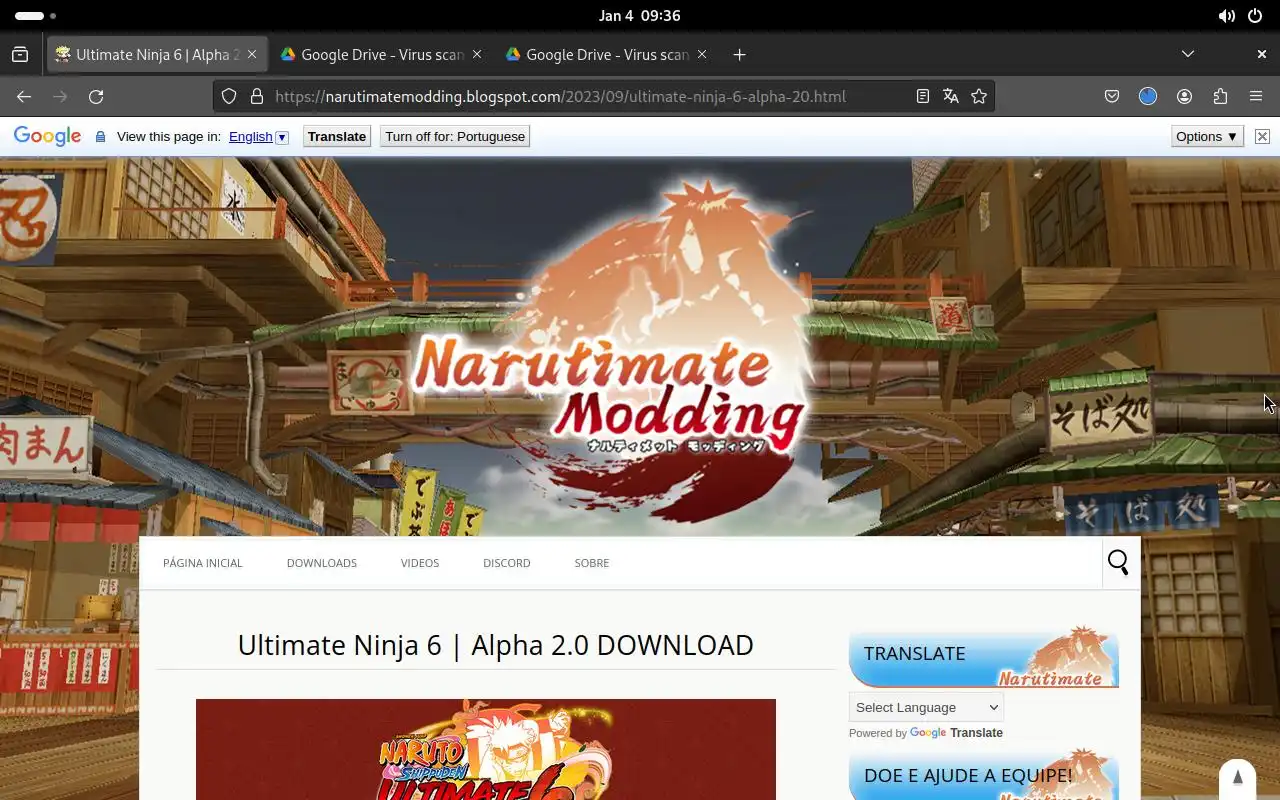Open system volume indicator
Viewport: 1280px width, 800px height.
[1226, 16]
